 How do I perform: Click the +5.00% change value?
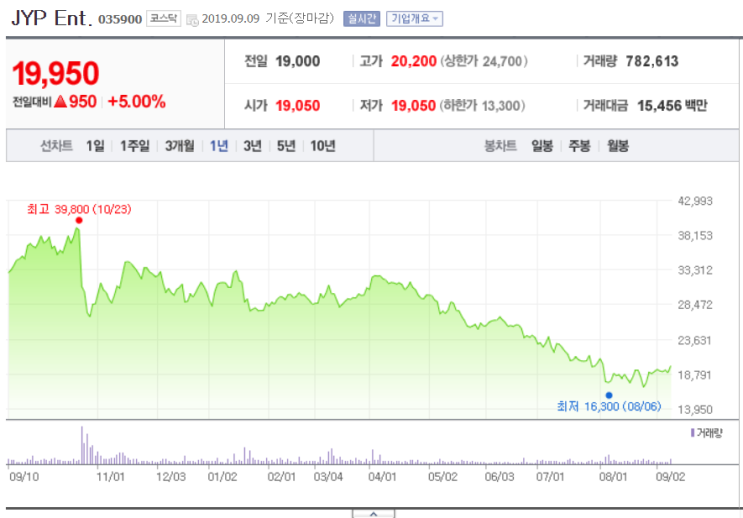click(137, 101)
